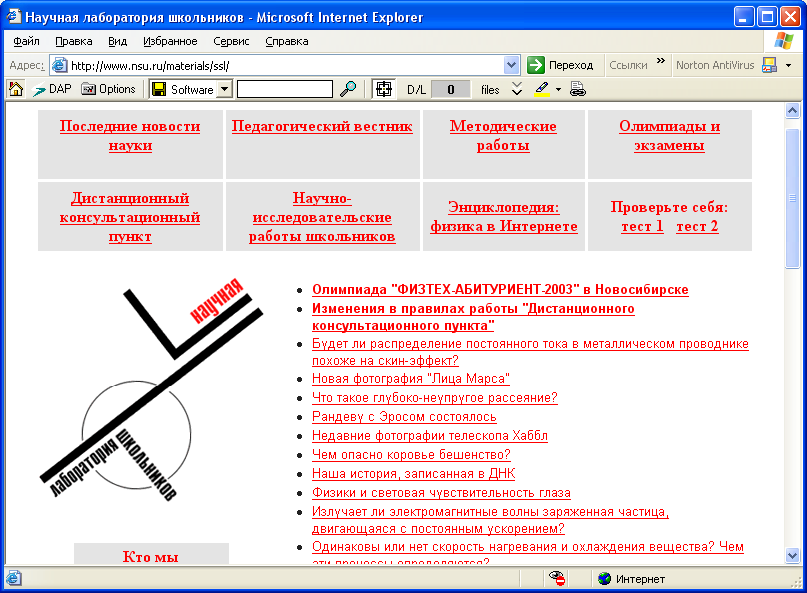Click the magnifying glass search icon

348,89
